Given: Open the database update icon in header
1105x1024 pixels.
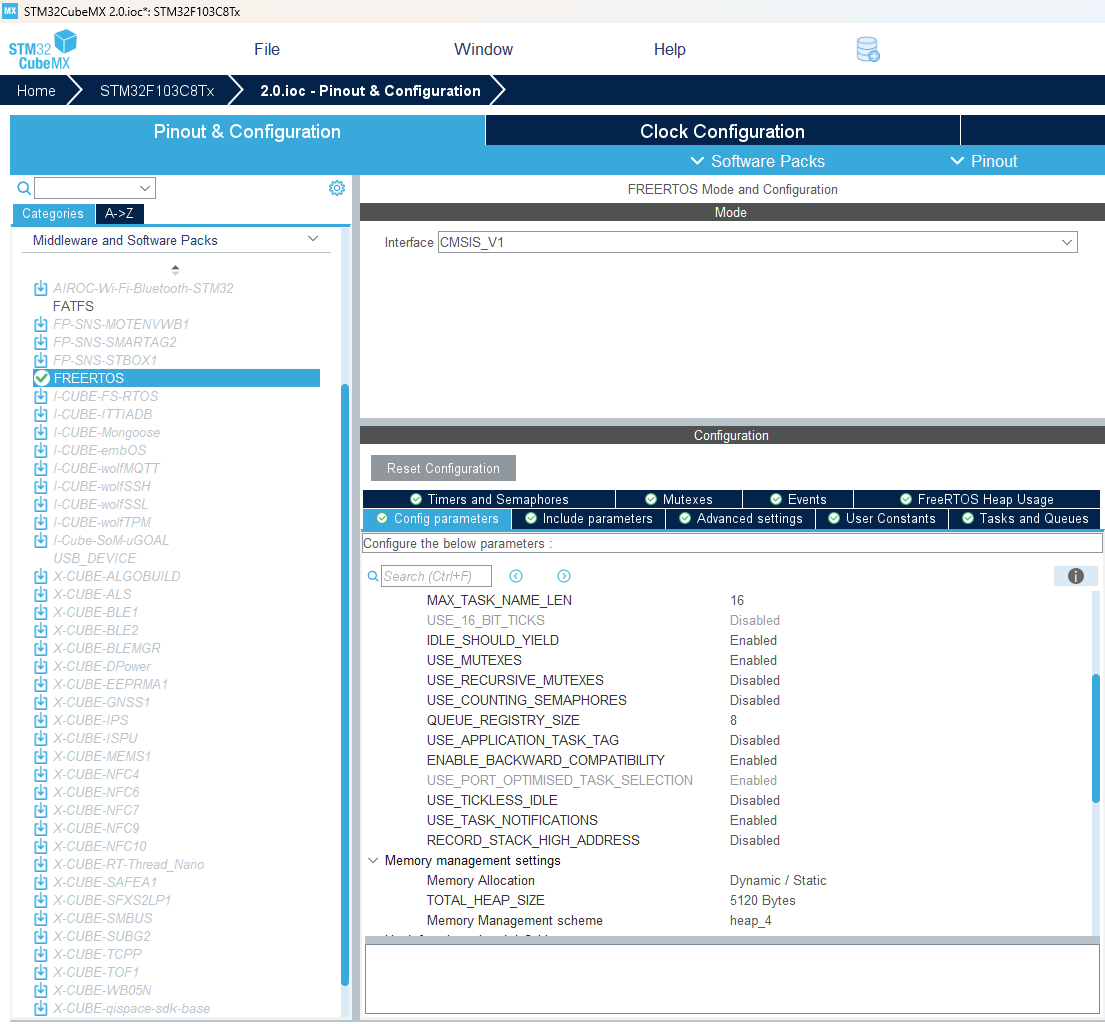Looking at the screenshot, I should pos(868,49).
